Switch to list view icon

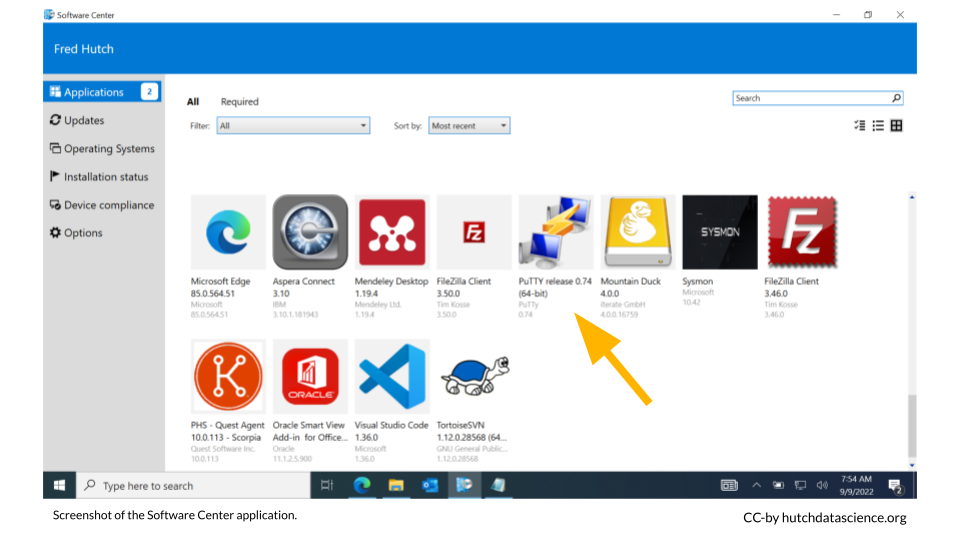(x=878, y=126)
